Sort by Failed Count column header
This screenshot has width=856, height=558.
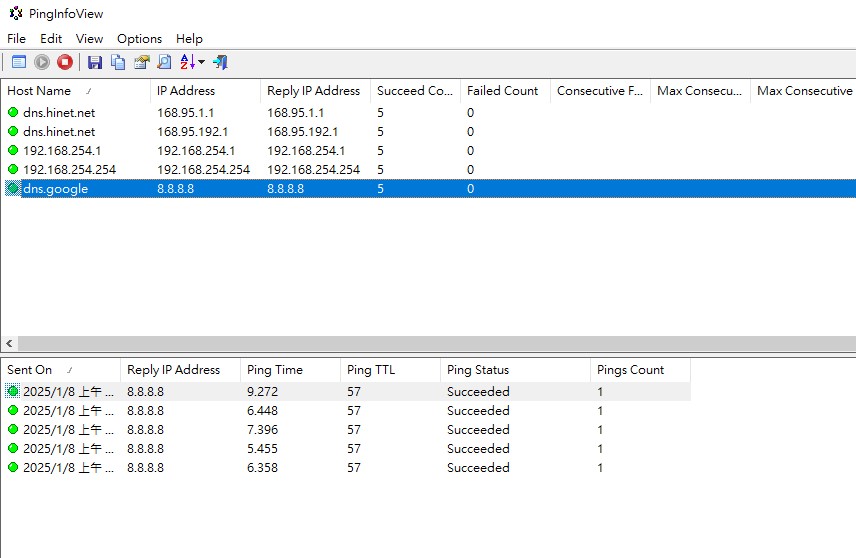(x=502, y=91)
